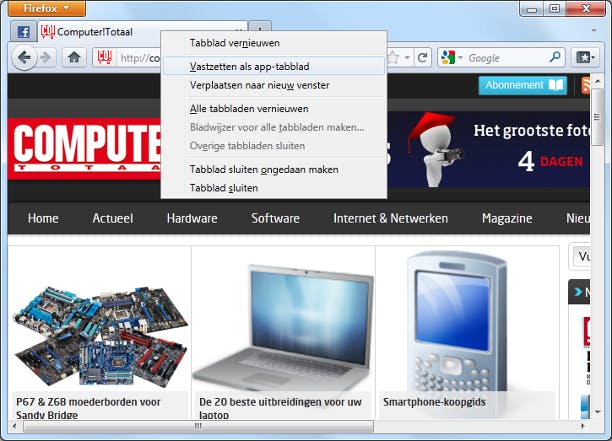Image resolution: width=612 pixels, height=441 pixels.
Task: Click the photo contest banner advertisement
Action: pyautogui.click(x=489, y=149)
